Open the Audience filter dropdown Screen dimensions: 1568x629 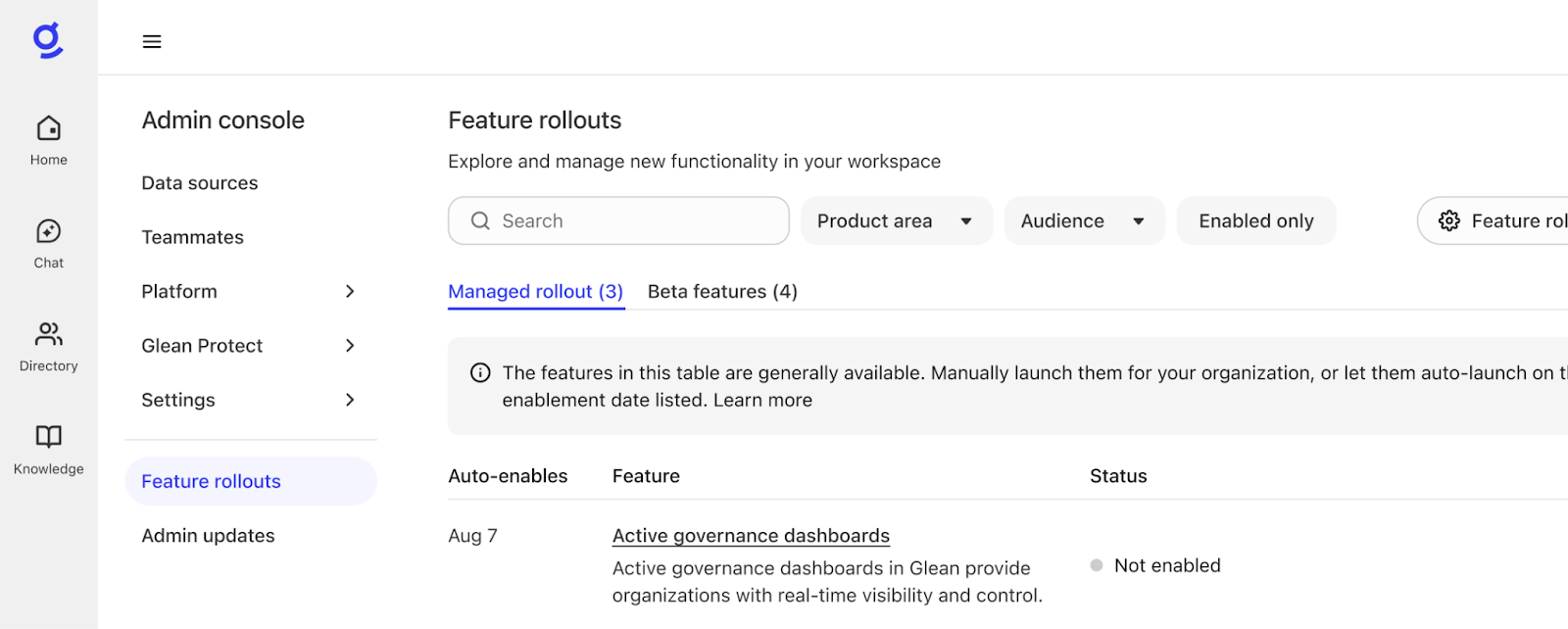1084,221
